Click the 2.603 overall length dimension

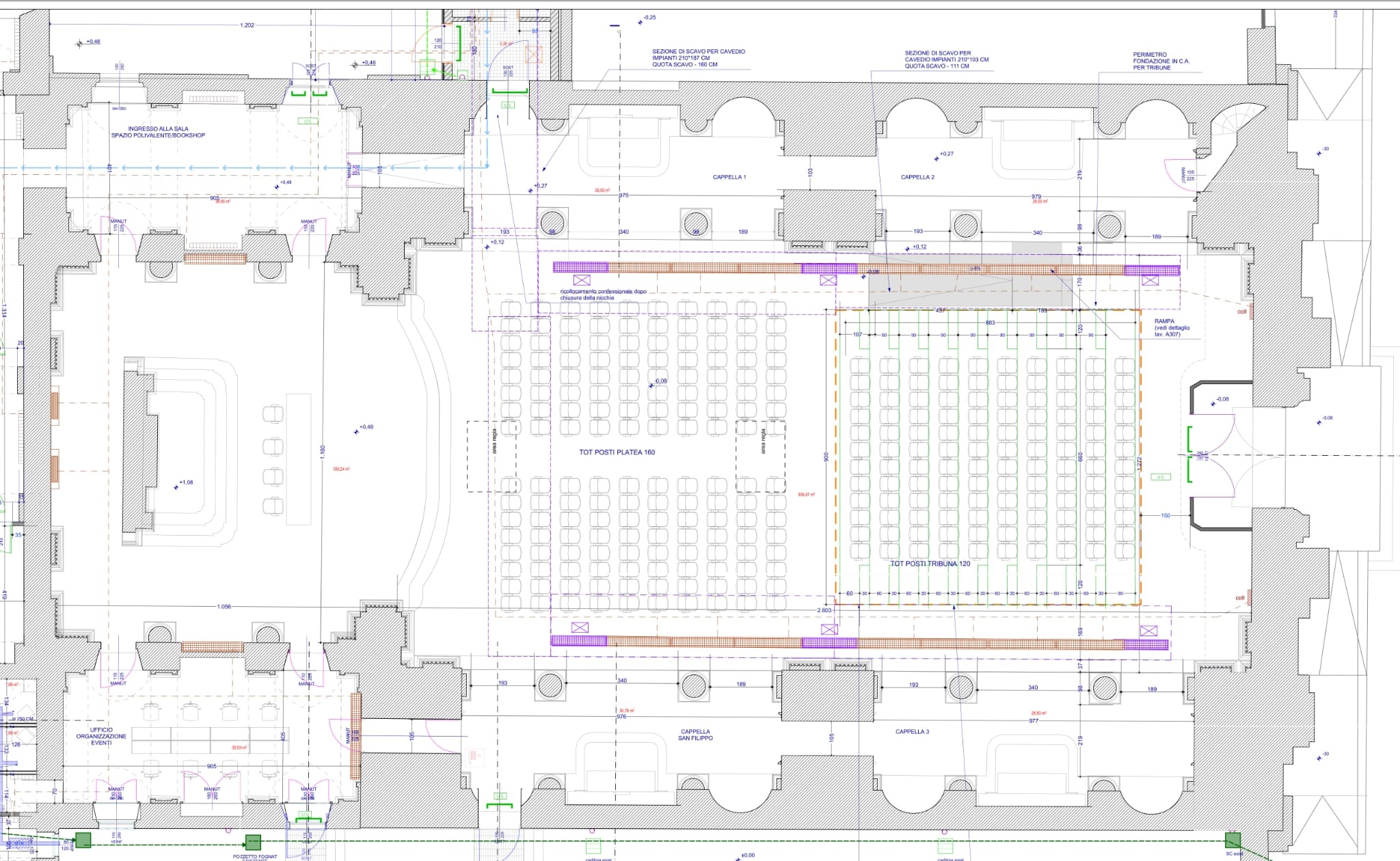pyautogui.click(x=824, y=610)
